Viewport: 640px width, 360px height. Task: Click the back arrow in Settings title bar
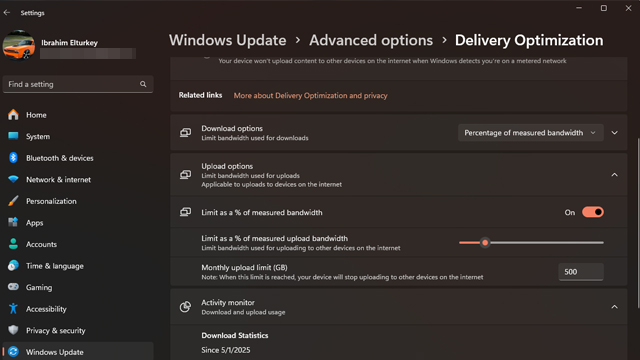[x=7, y=13]
